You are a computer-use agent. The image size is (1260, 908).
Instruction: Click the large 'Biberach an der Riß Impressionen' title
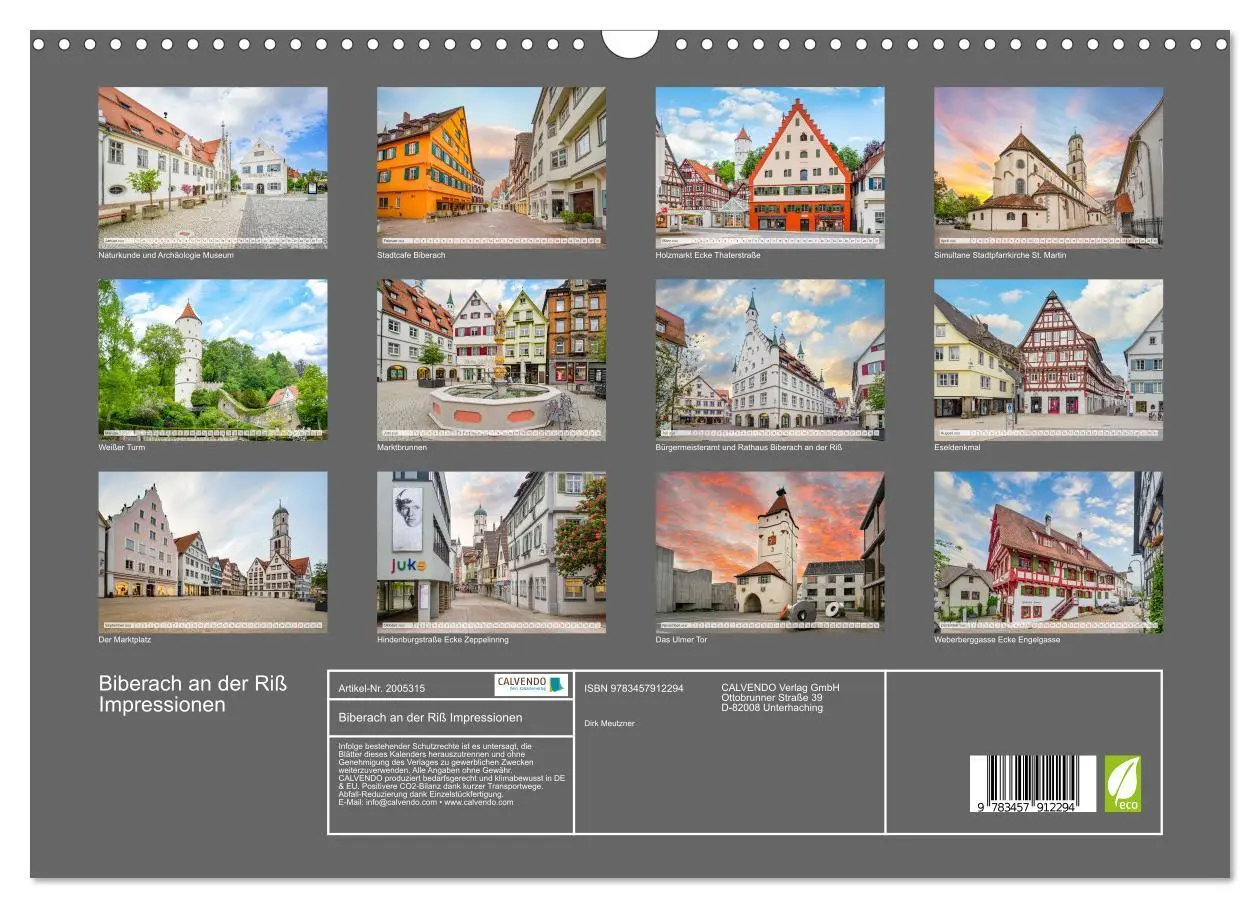193,694
